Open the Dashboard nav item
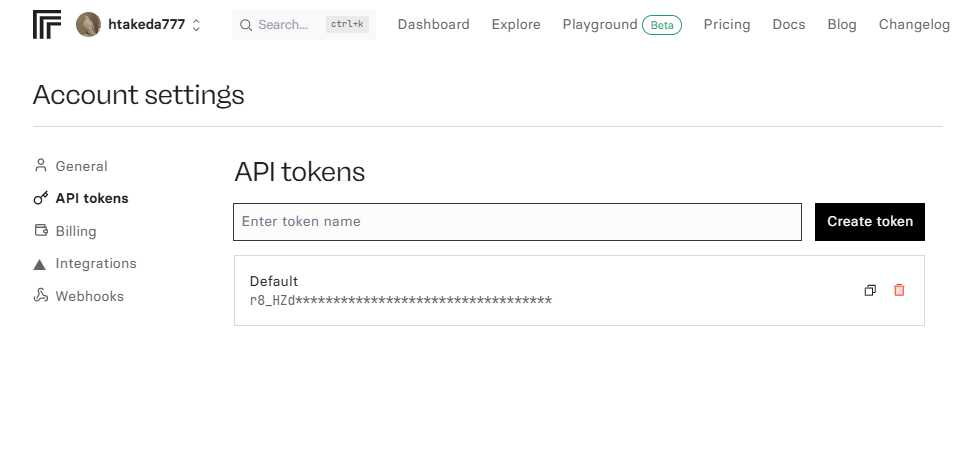Viewport: 979px width, 461px height. coord(433,25)
